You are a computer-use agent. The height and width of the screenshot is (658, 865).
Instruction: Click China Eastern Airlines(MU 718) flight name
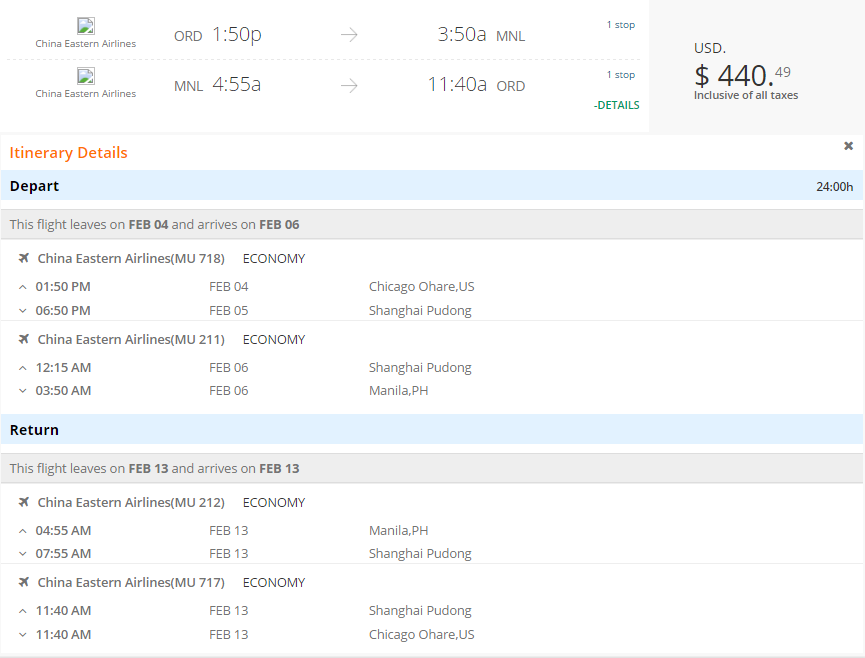pyautogui.click(x=131, y=258)
